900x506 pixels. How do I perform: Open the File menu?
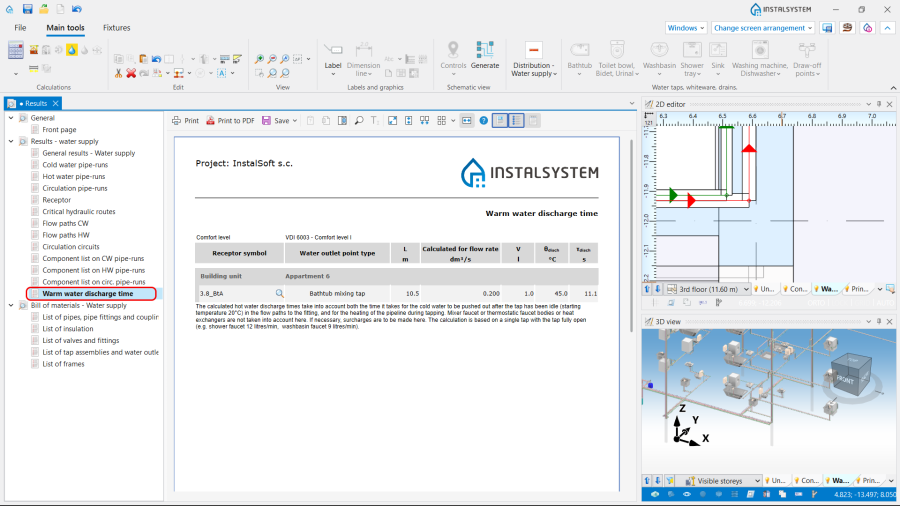[x=20, y=28]
